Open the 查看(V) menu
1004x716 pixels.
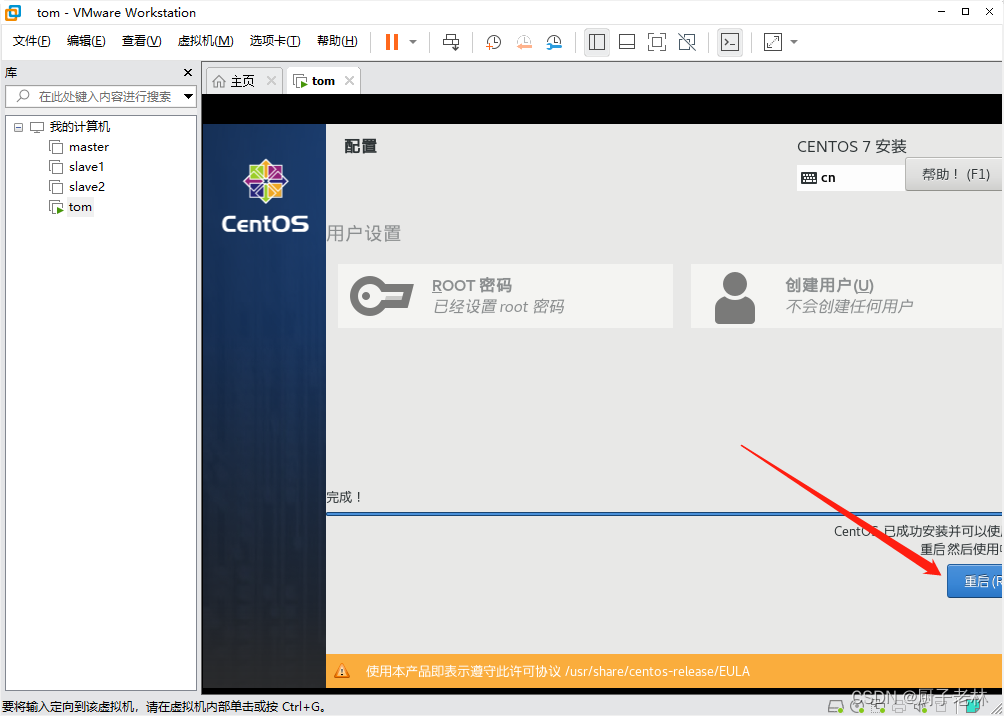click(142, 41)
